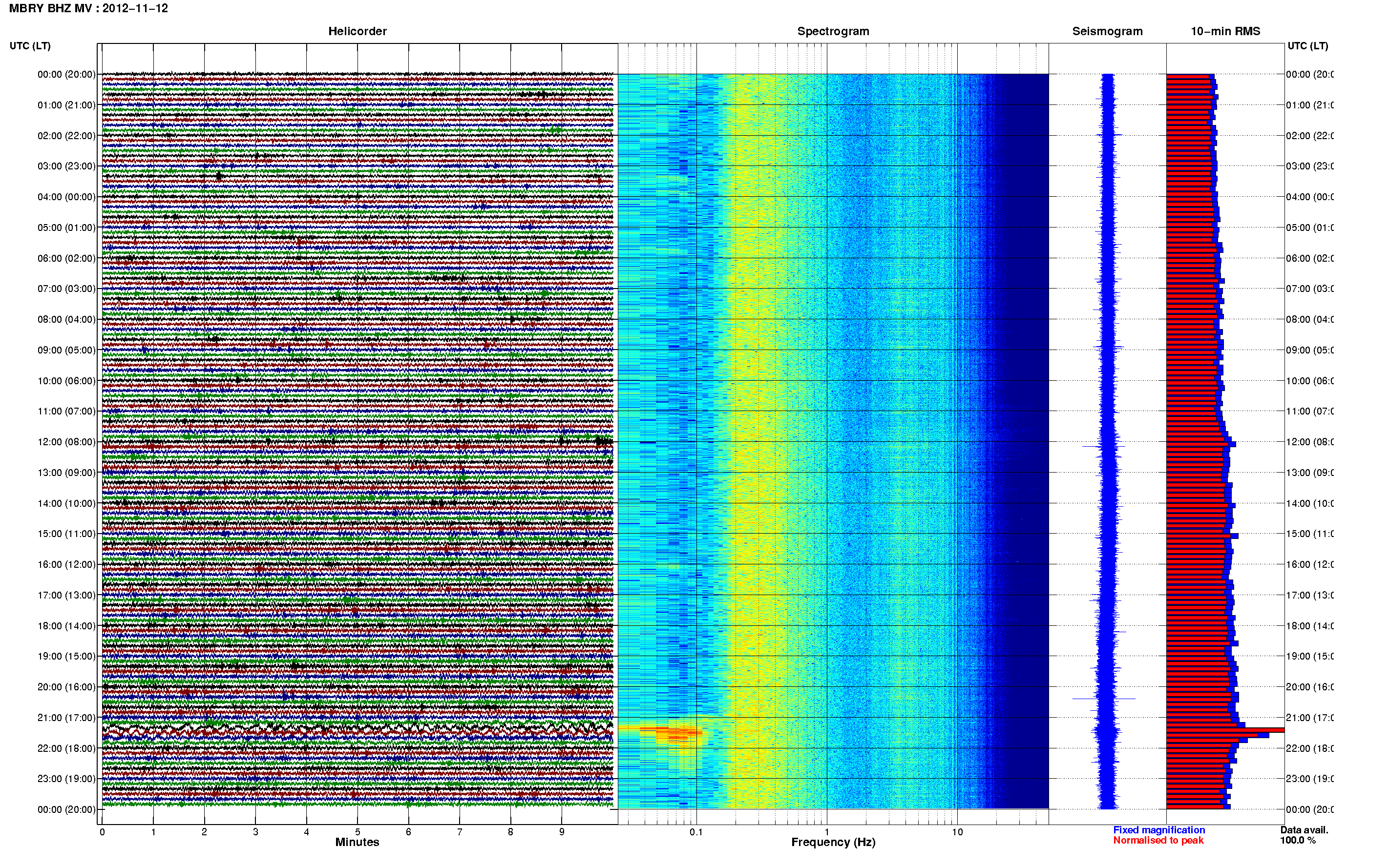The image size is (1389, 868).
Task: Pick the '16:00 (12:00)' left axis label
Action: (66, 564)
